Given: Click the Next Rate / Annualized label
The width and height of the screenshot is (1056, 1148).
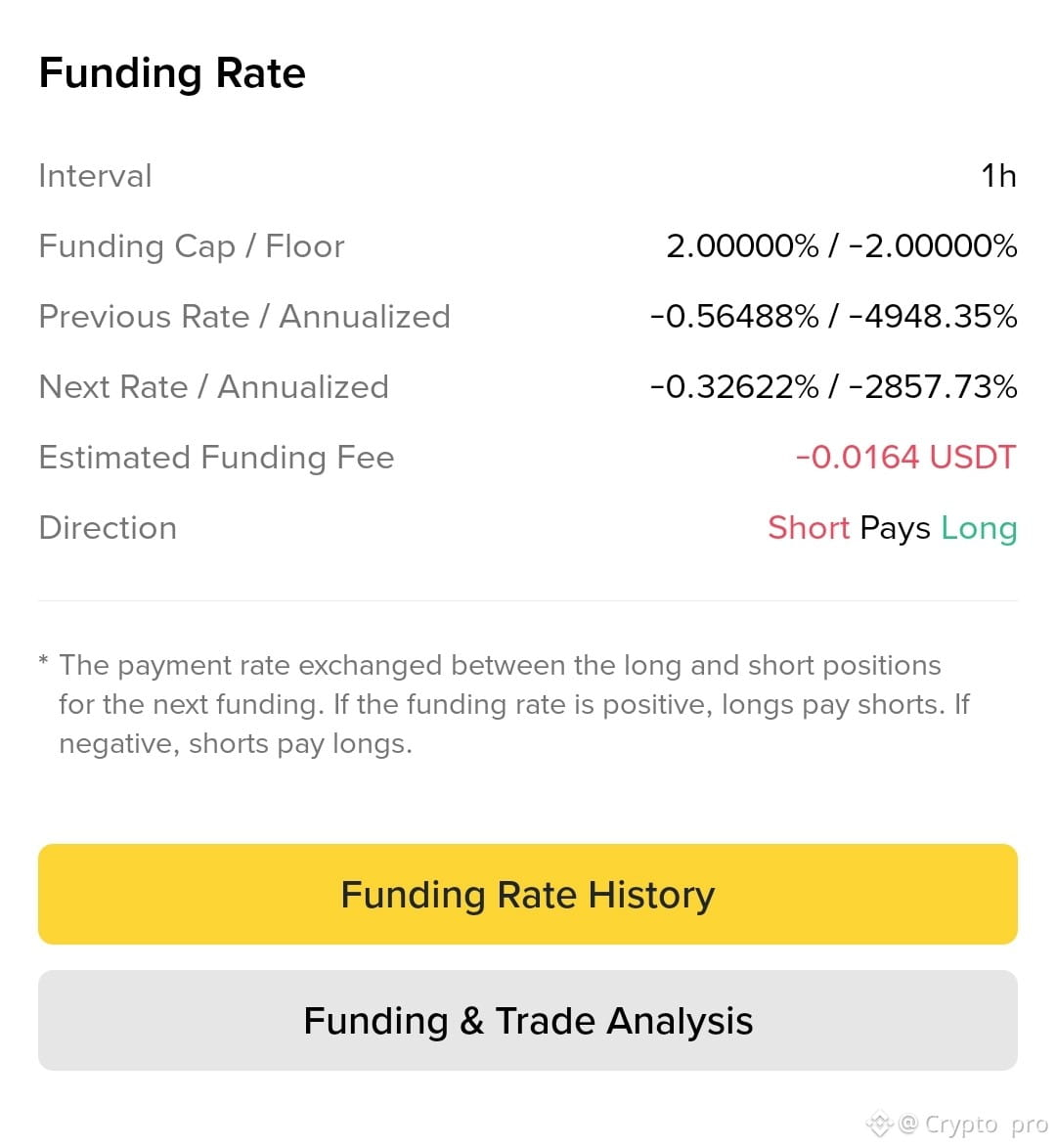Looking at the screenshot, I should pyautogui.click(x=214, y=386).
